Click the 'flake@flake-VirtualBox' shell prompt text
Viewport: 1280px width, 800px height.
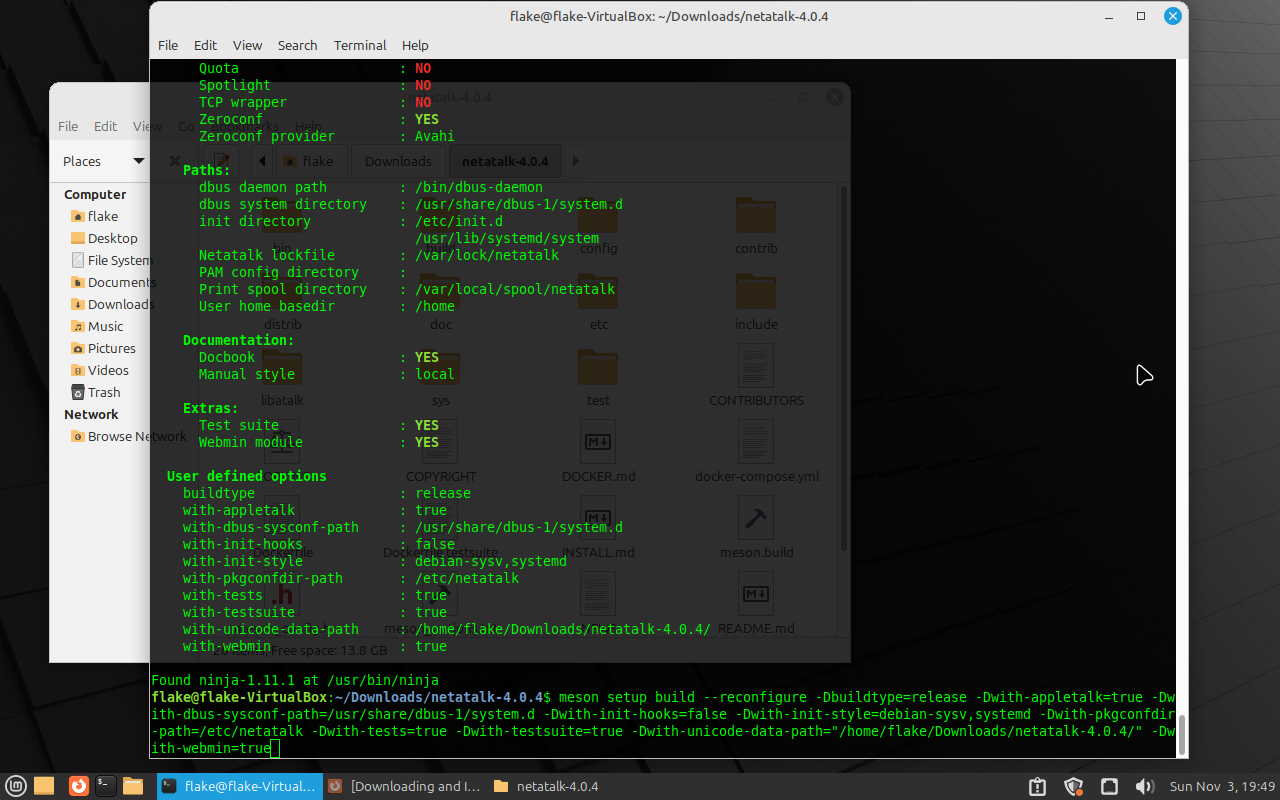point(239,697)
